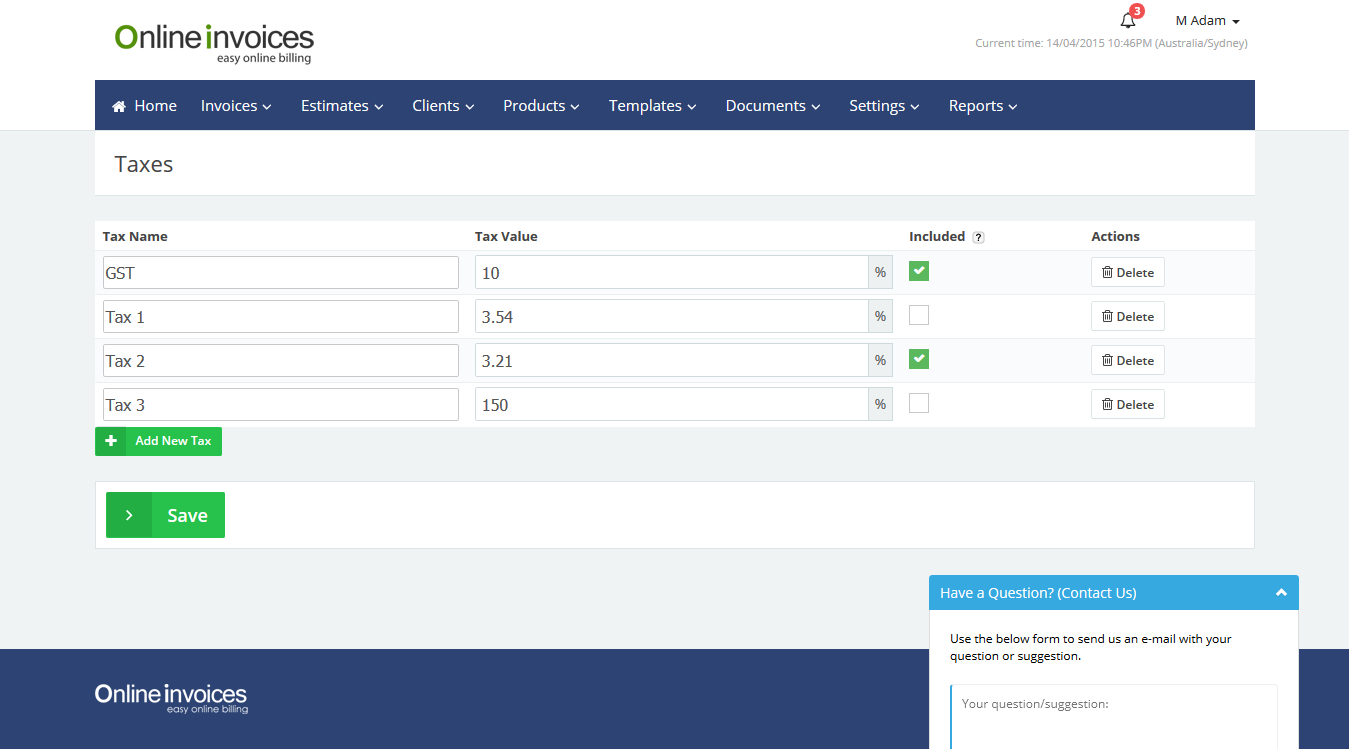The image size is (1349, 749).
Task: Click the footer Online Invoices logo
Action: [171, 697]
